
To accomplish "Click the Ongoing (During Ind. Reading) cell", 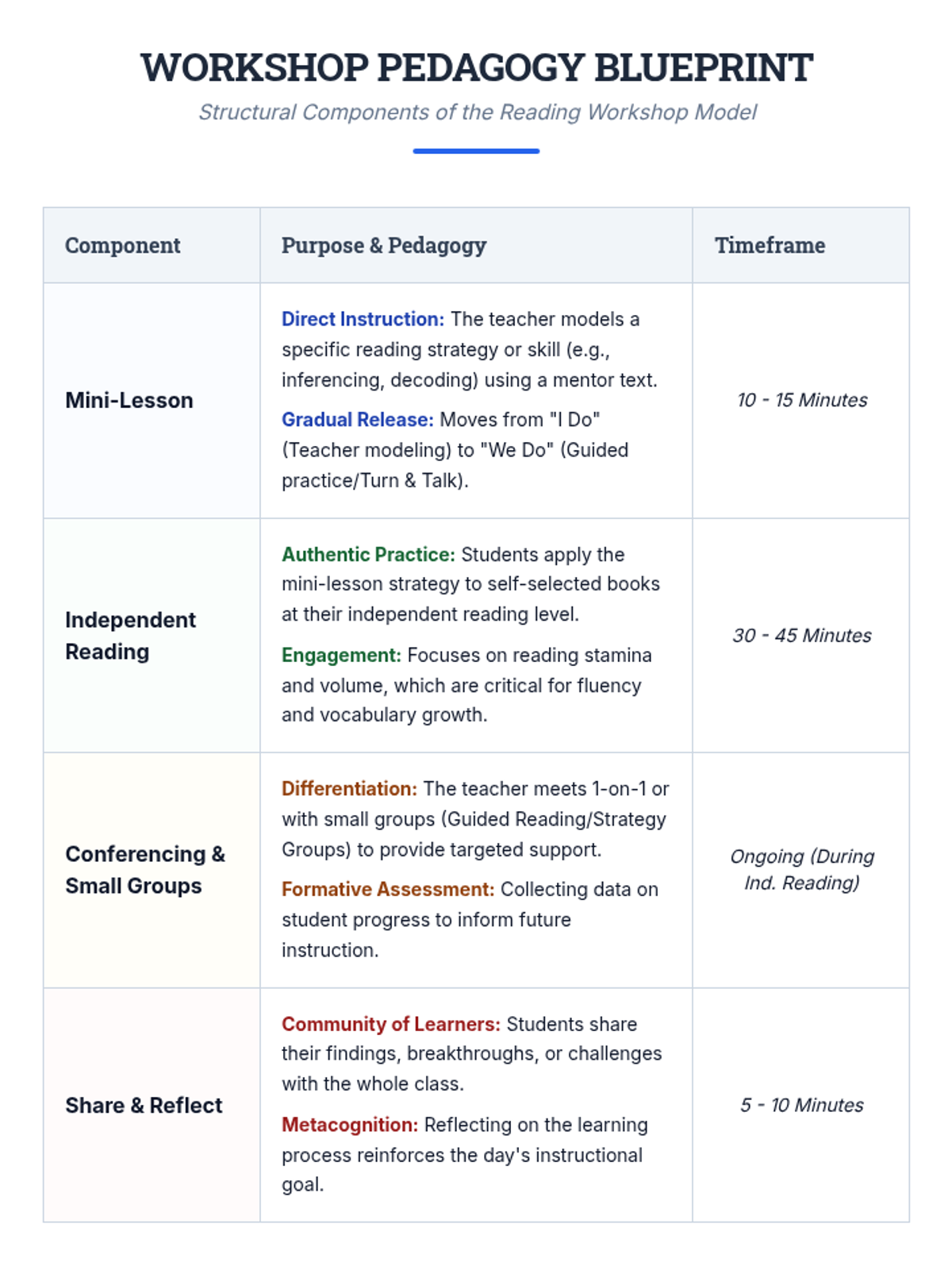I will (801, 870).
